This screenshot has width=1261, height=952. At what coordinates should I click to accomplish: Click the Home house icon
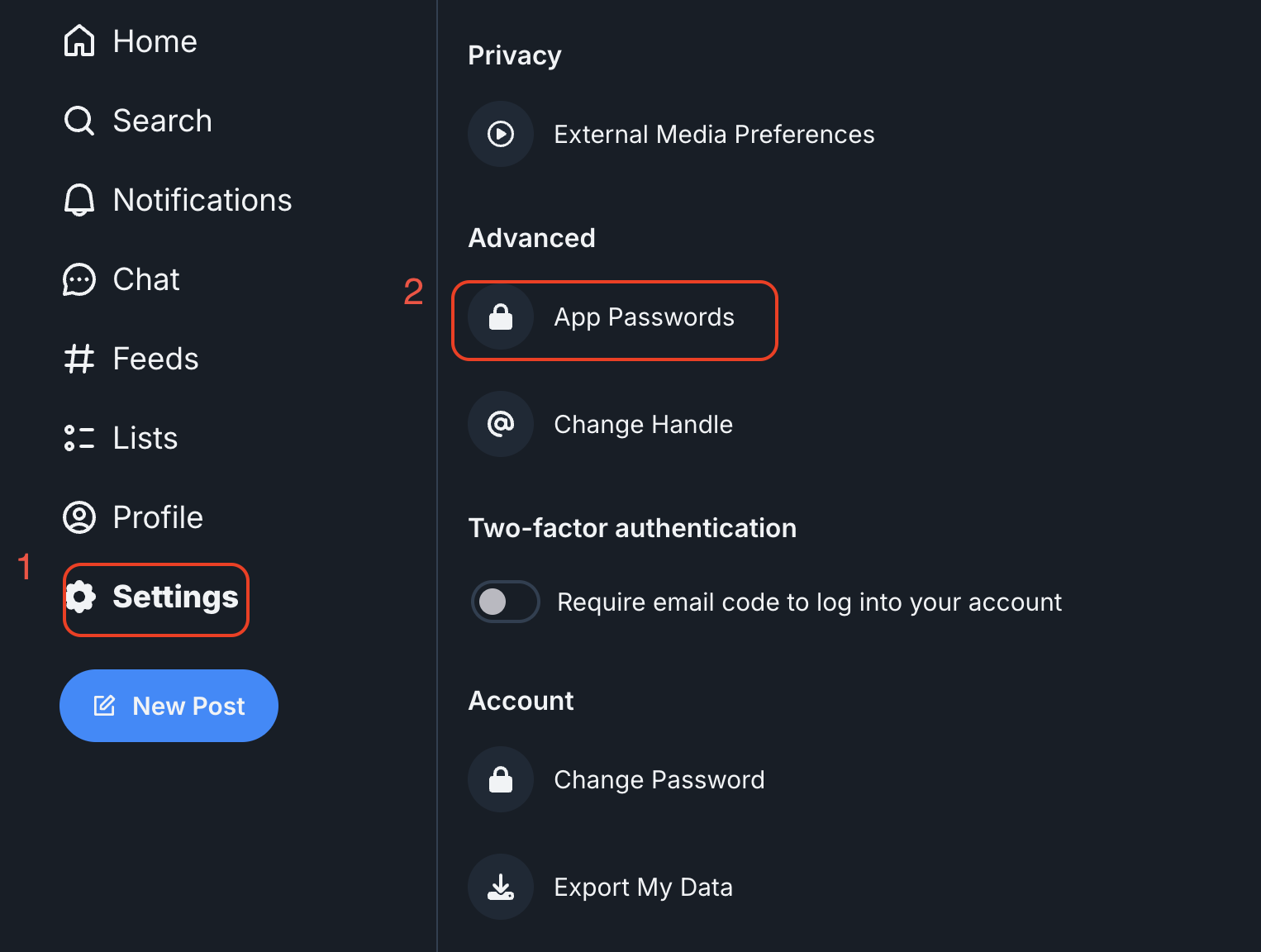click(x=79, y=40)
